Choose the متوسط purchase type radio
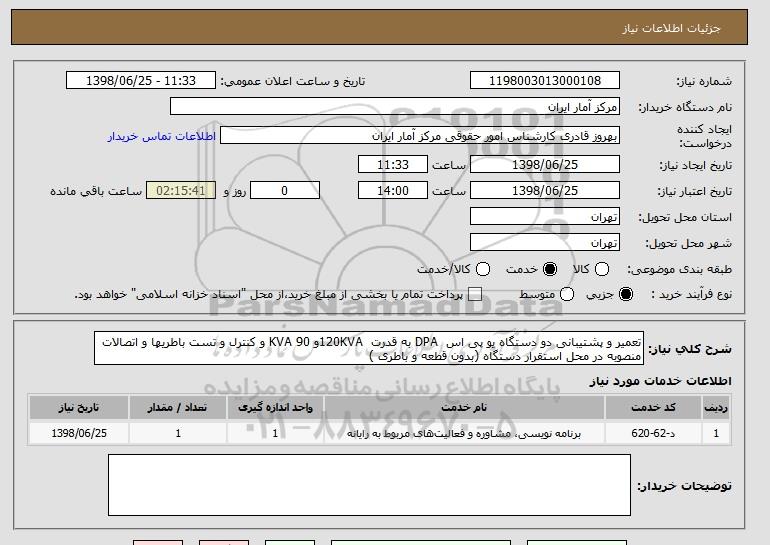Image resolution: width=770 pixels, height=545 pixels. pyautogui.click(x=567, y=295)
